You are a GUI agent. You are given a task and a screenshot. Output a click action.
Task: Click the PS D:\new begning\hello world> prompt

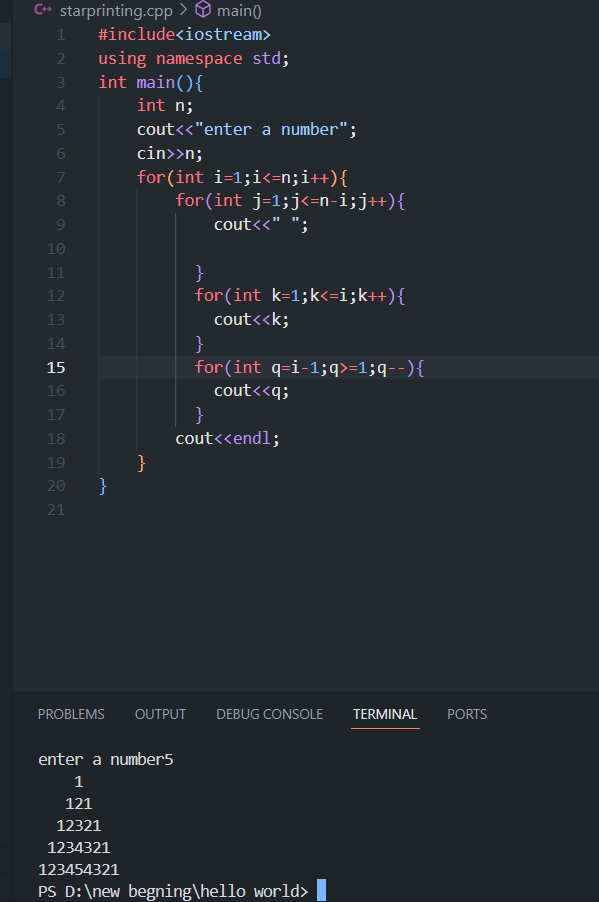click(173, 891)
